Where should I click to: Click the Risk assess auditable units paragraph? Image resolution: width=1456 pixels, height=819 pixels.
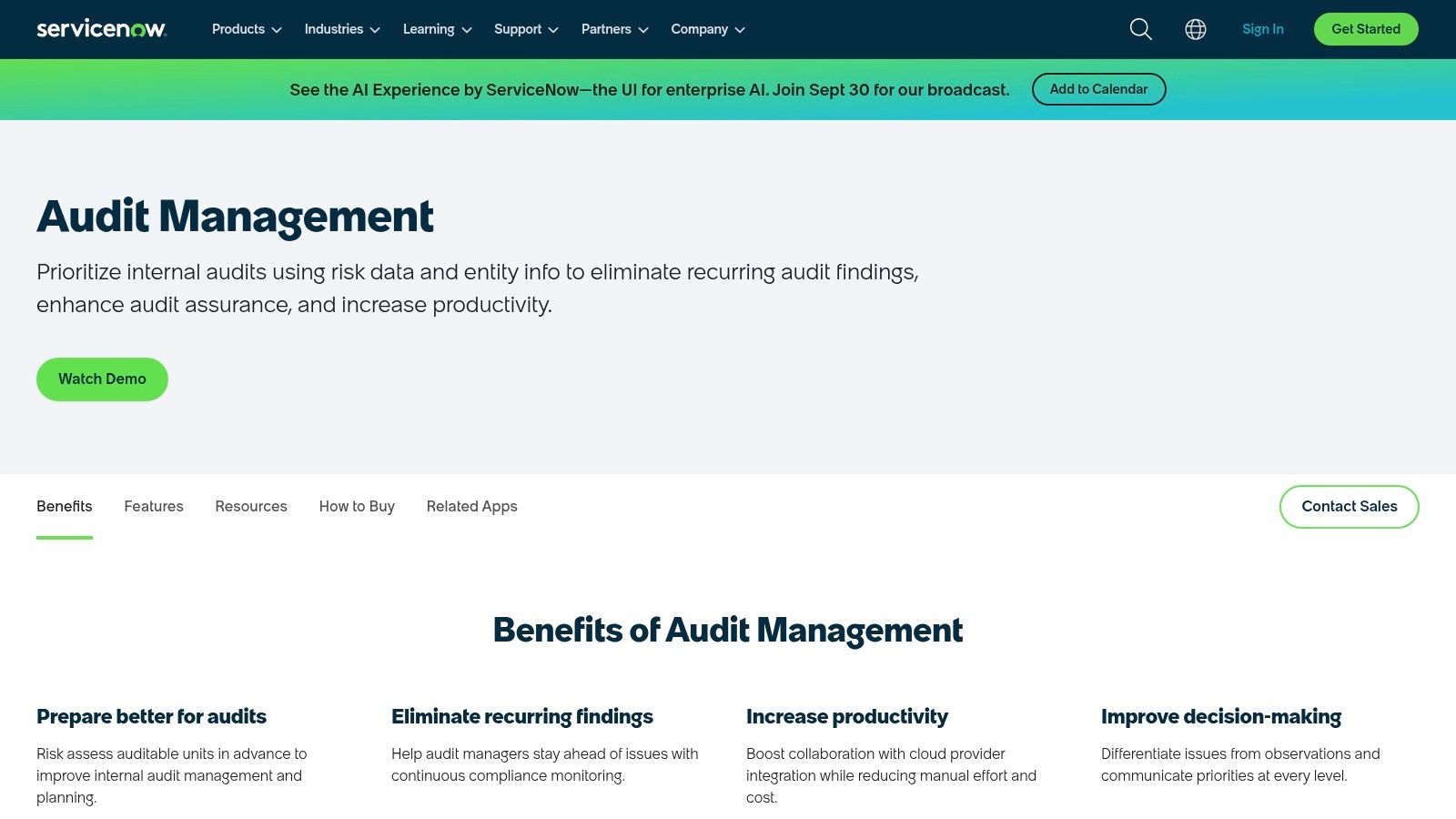[x=172, y=775]
